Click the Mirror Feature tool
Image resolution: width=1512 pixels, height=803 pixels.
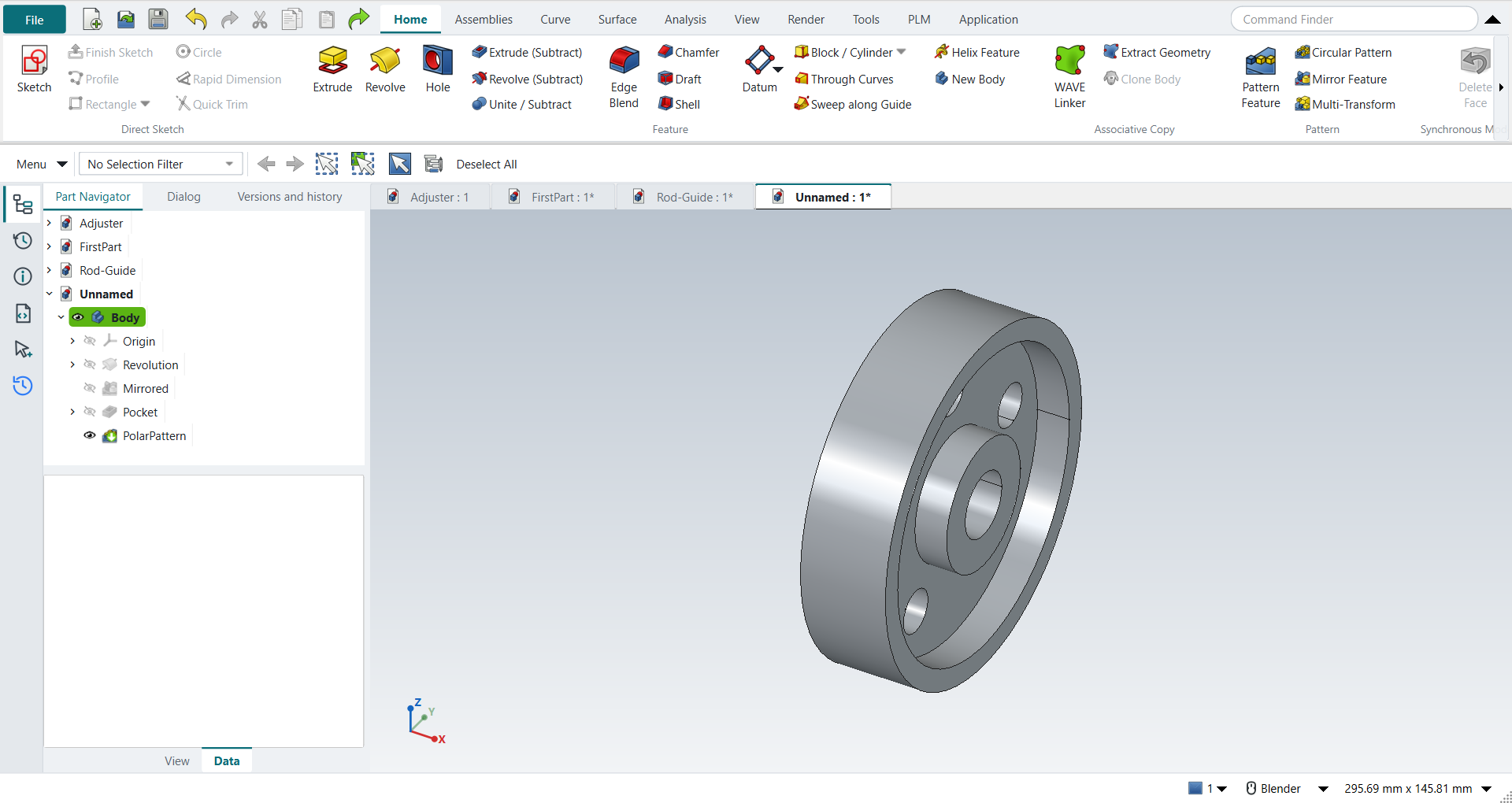1341,79
